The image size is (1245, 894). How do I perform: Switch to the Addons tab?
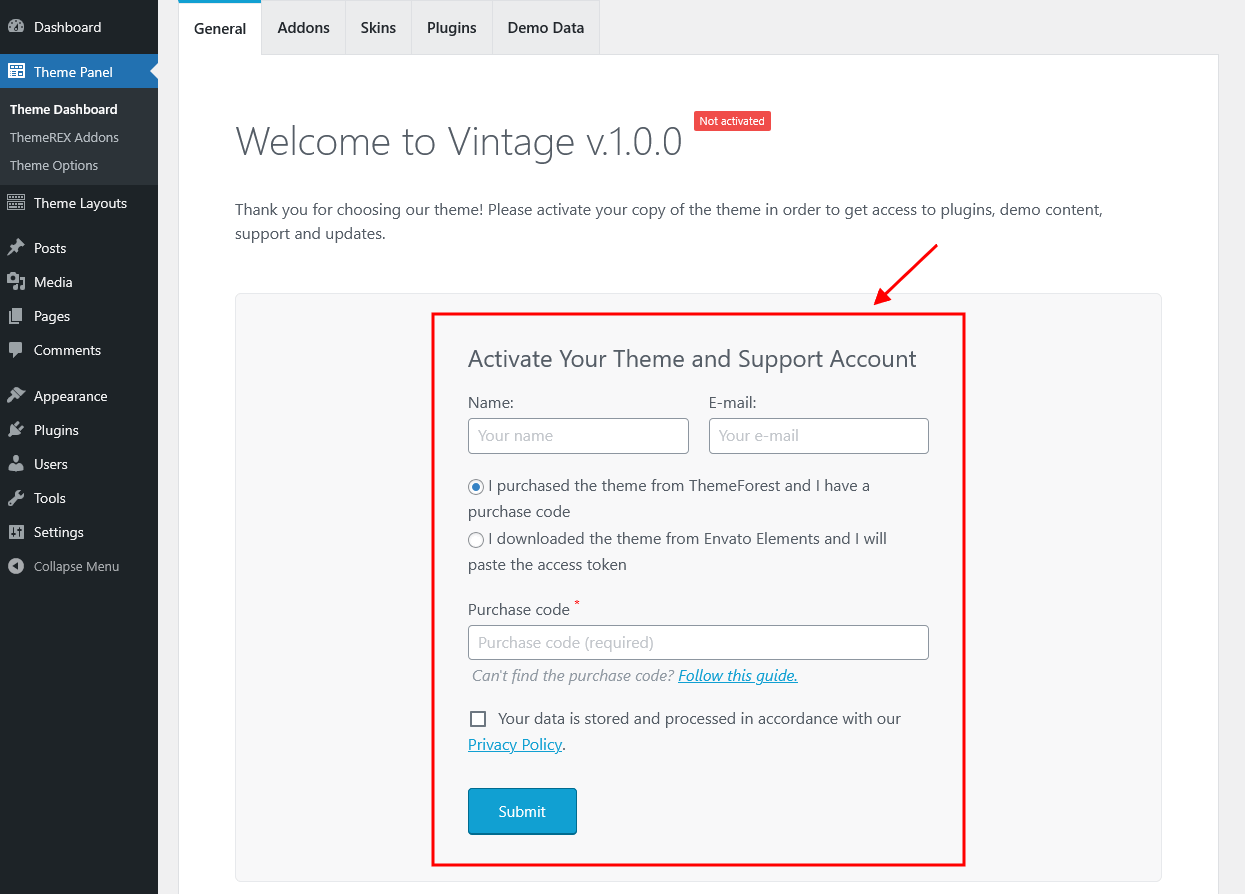304,28
